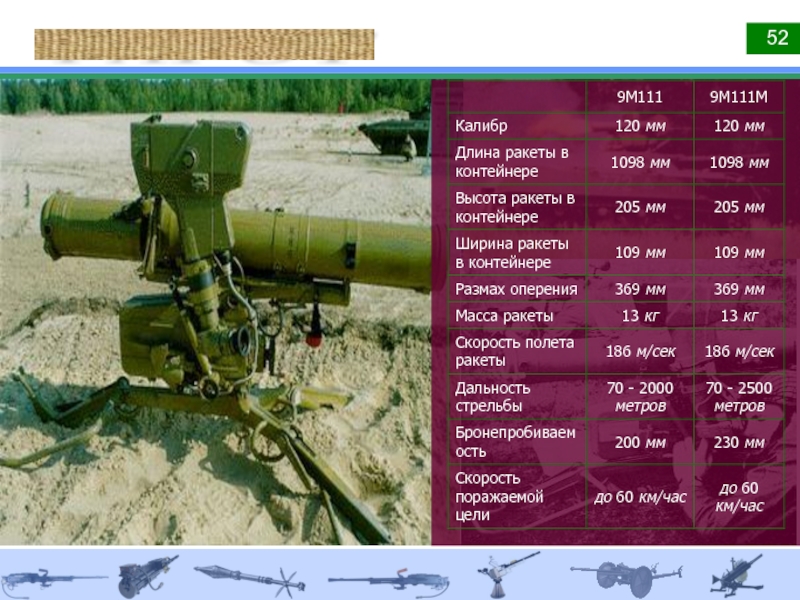The height and width of the screenshot is (600, 800).
Task: Click 205 мм value under 9М111
Action: [640, 207]
